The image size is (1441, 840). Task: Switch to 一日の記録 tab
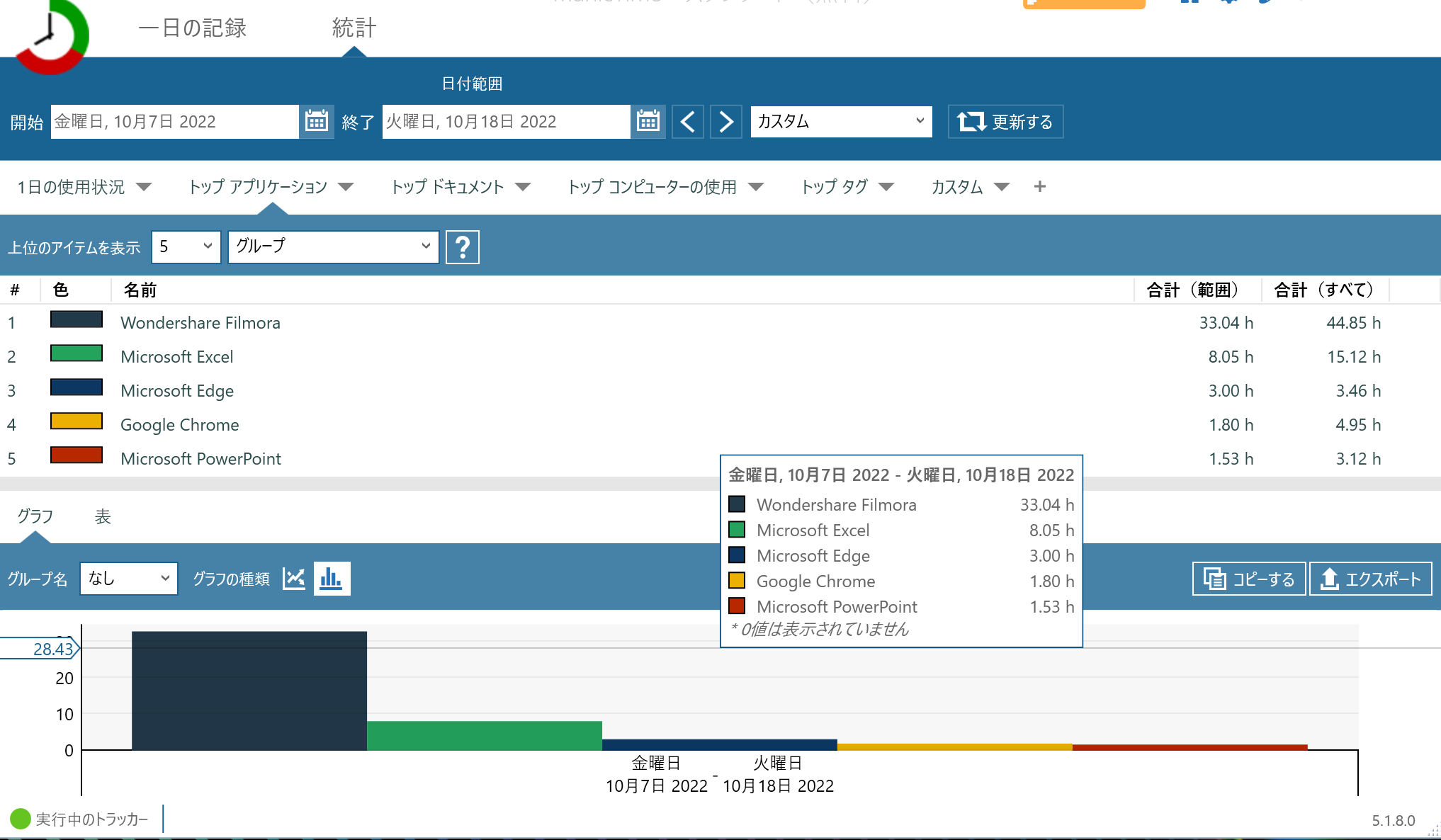pos(192,28)
